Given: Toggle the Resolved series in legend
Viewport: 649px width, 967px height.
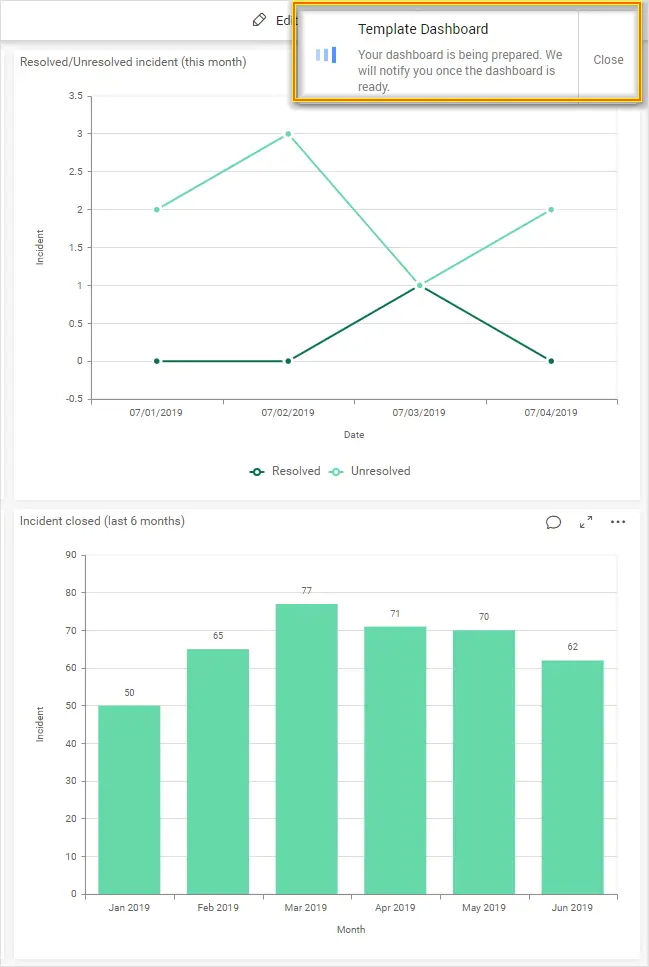Looking at the screenshot, I should [285, 471].
